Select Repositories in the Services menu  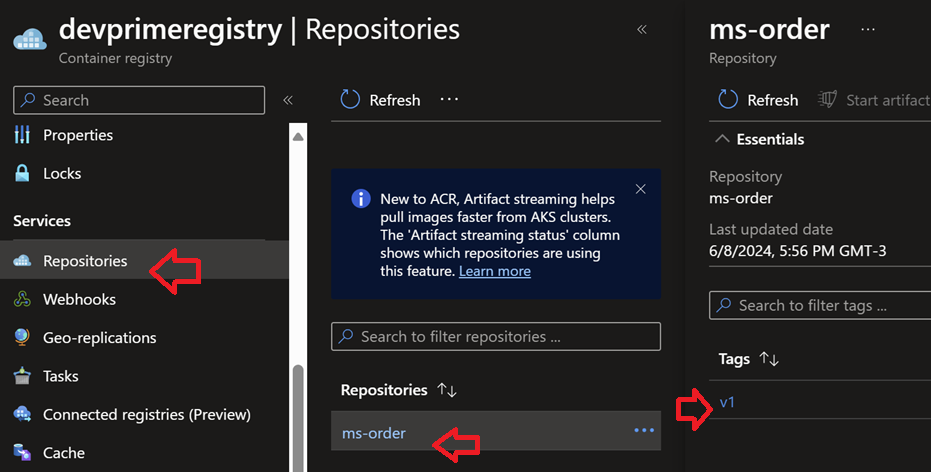click(144, 261)
